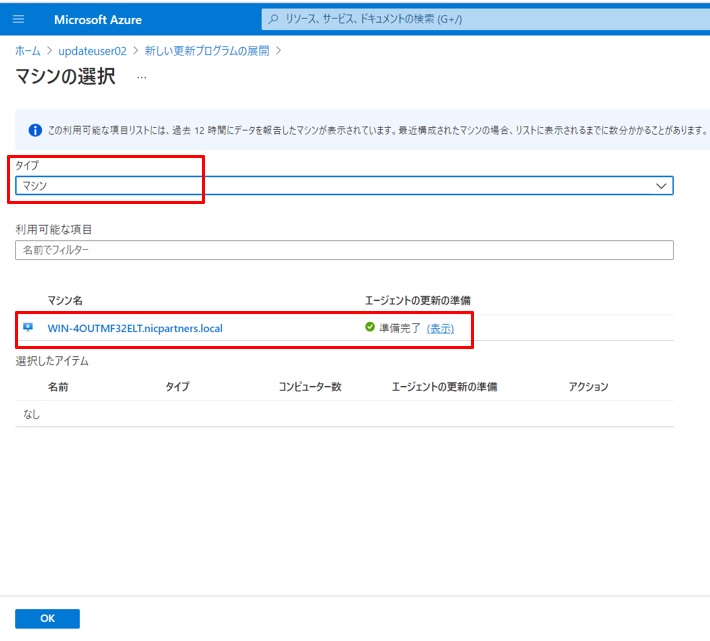The height and width of the screenshot is (641, 710).
Task: Go to ホーム breadcrumb
Action: [x=27, y=50]
